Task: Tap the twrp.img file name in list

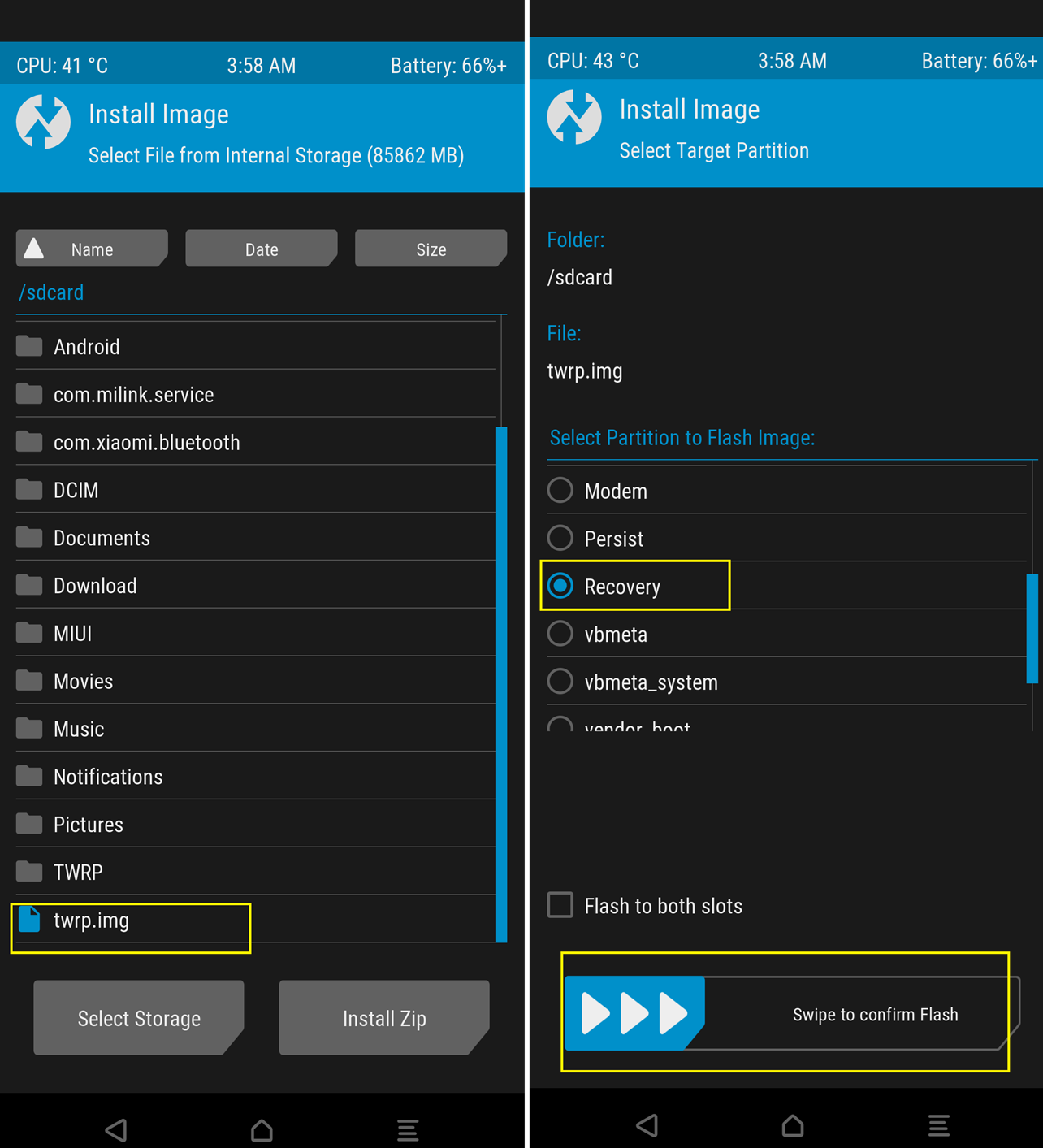Action: 91,921
